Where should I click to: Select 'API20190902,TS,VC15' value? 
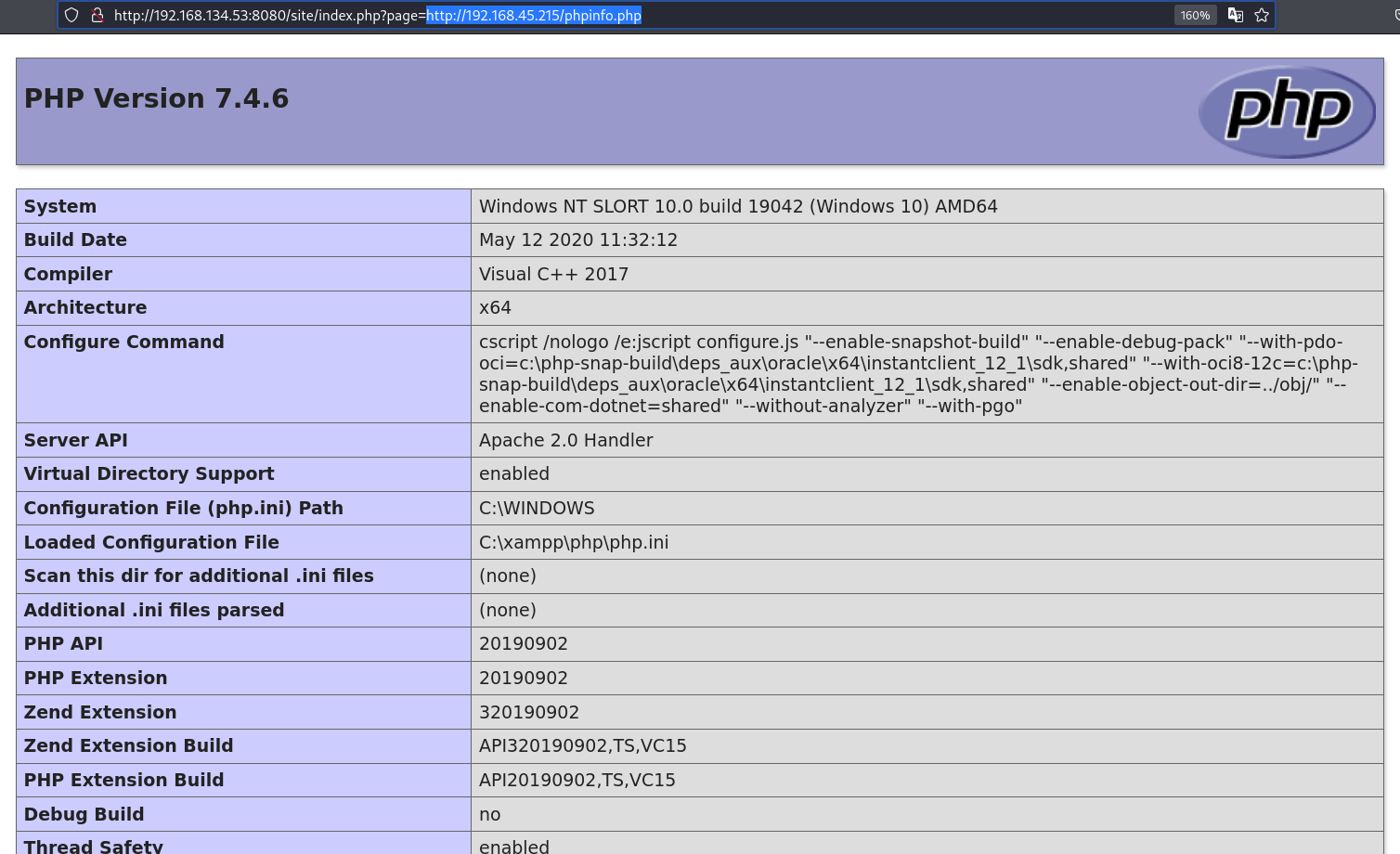click(577, 780)
